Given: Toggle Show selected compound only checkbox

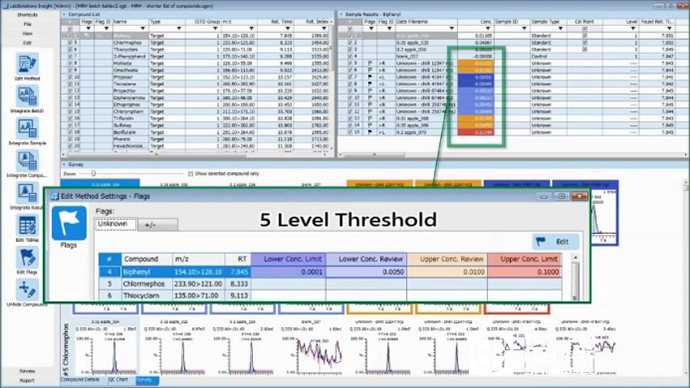Looking at the screenshot, I should [x=191, y=174].
